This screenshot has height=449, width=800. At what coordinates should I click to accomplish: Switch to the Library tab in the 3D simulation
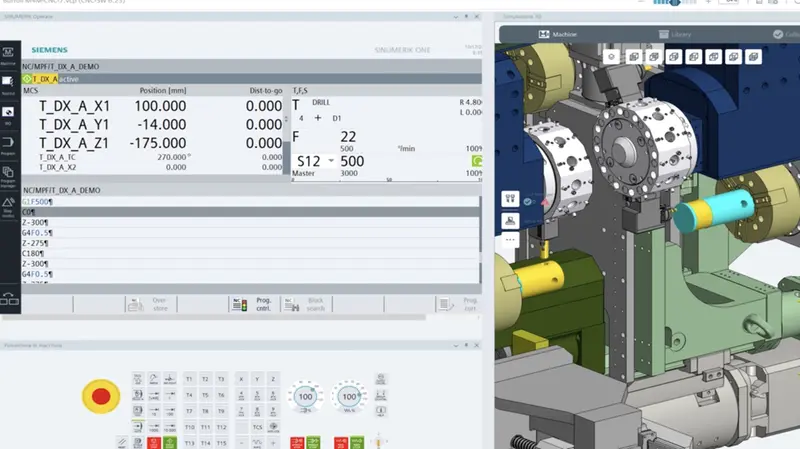674,34
